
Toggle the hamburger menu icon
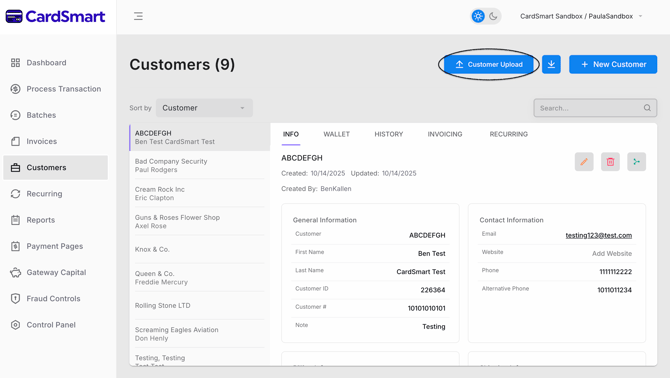click(138, 16)
